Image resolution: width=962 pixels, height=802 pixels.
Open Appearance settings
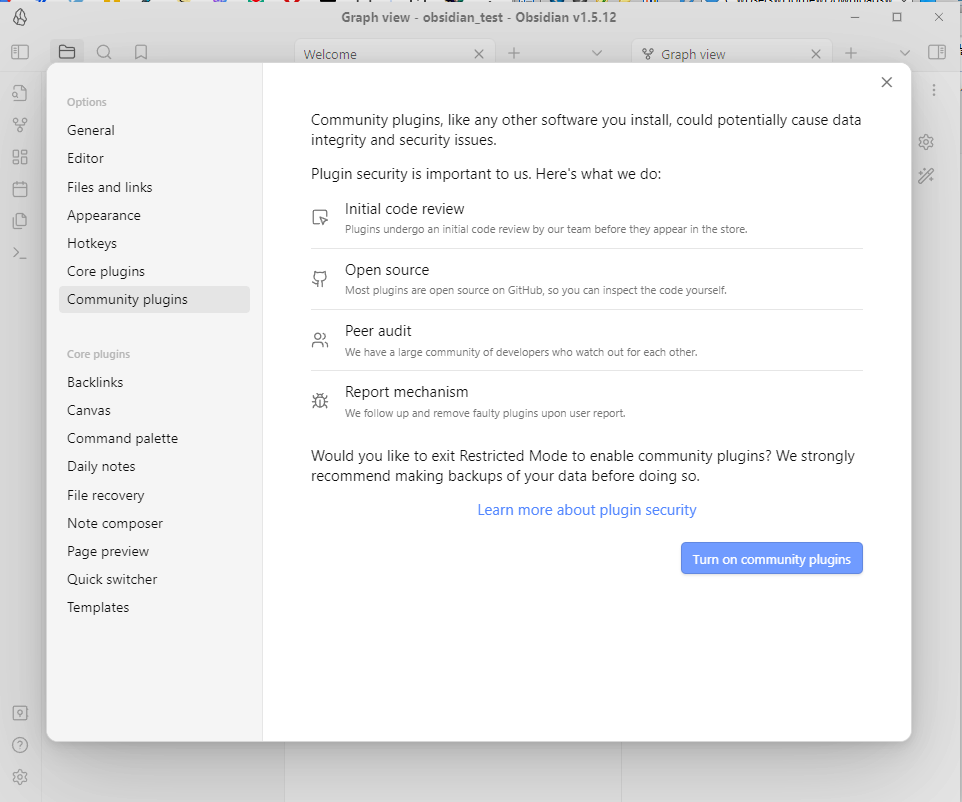tap(155, 215)
